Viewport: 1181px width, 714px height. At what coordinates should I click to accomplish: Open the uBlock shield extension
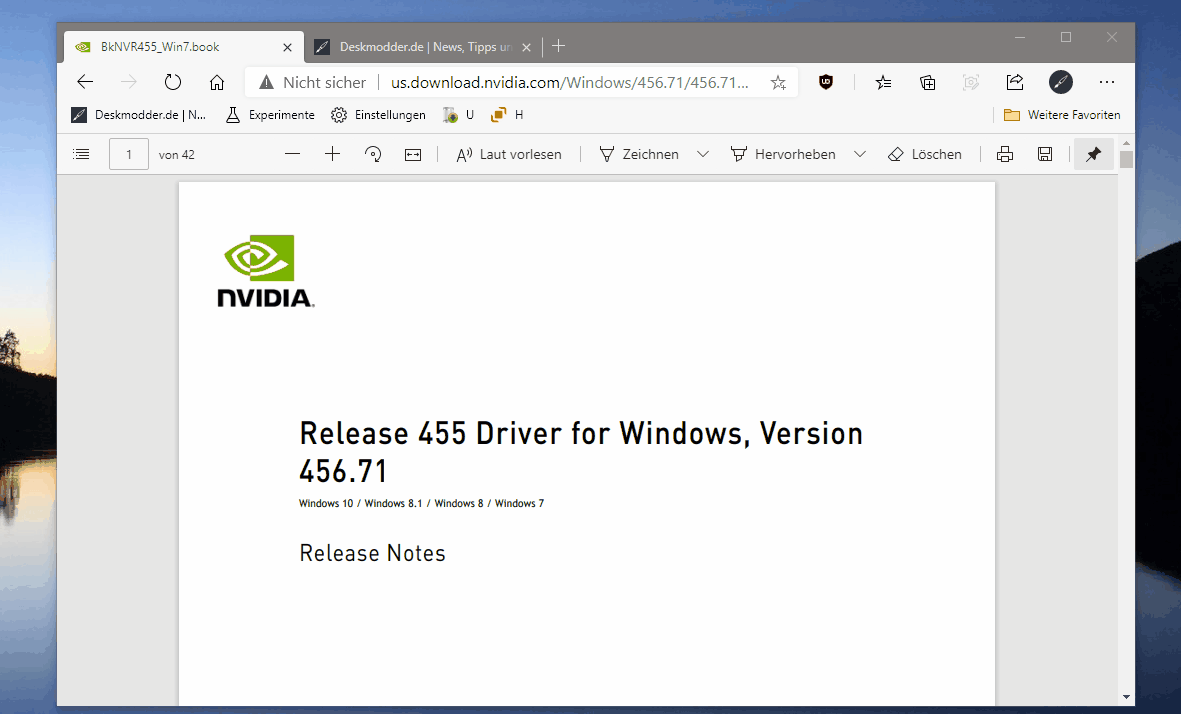point(825,82)
